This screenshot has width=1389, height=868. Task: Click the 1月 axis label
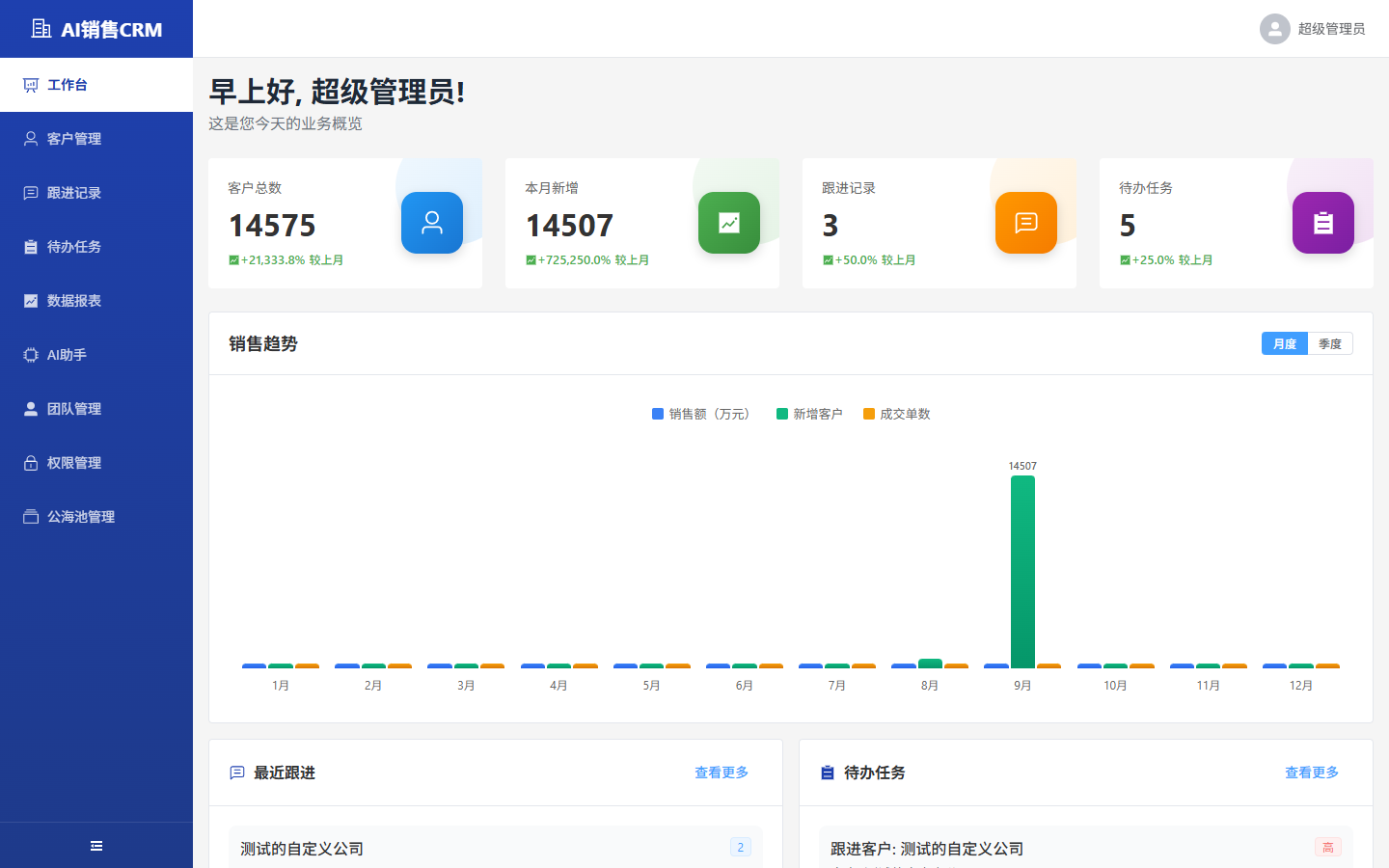tap(281, 686)
